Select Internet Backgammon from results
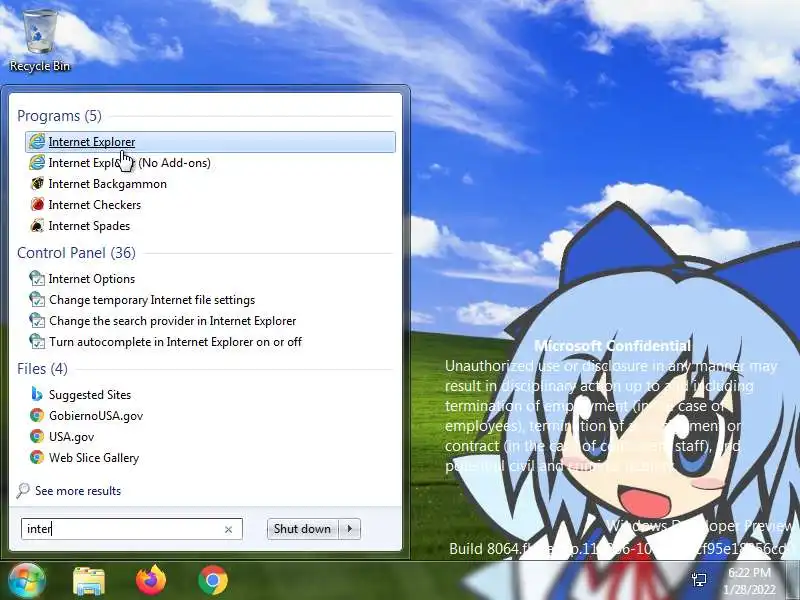800x600 pixels. coord(108,184)
